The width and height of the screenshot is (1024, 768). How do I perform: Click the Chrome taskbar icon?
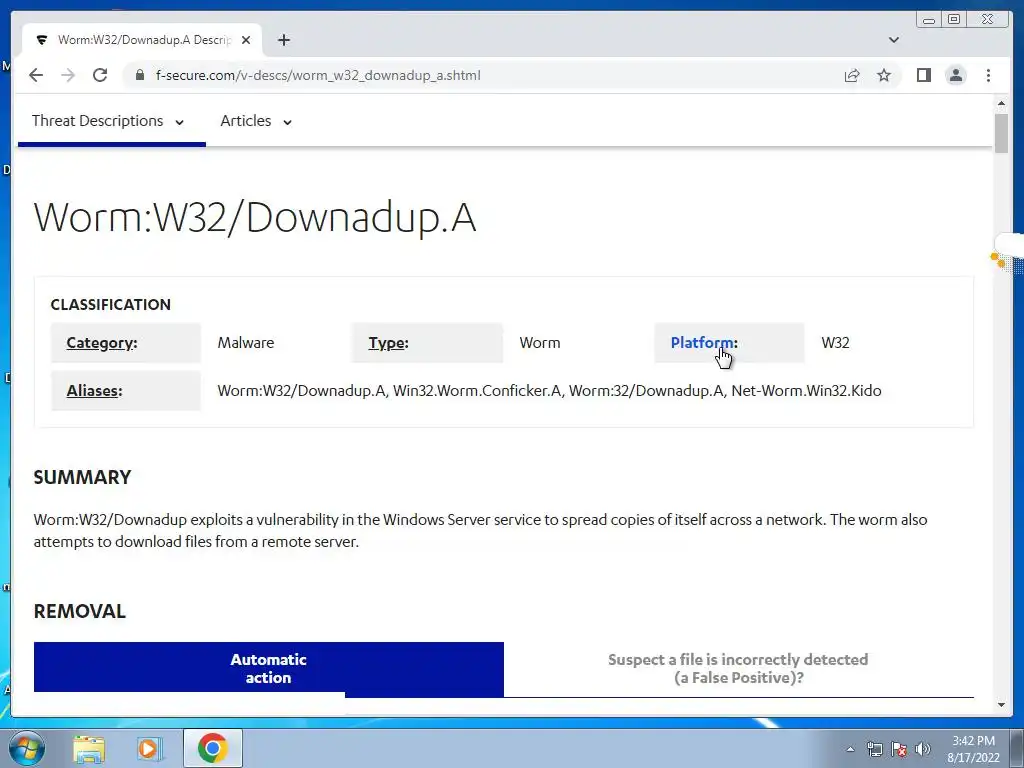[x=212, y=748]
